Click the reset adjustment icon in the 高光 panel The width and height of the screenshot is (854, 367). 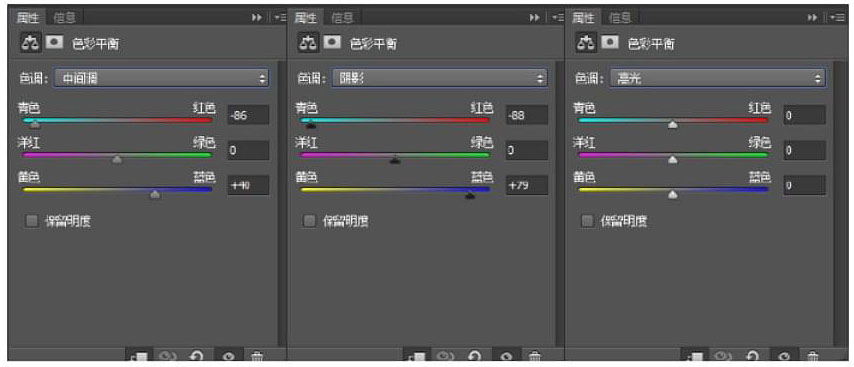(x=752, y=357)
